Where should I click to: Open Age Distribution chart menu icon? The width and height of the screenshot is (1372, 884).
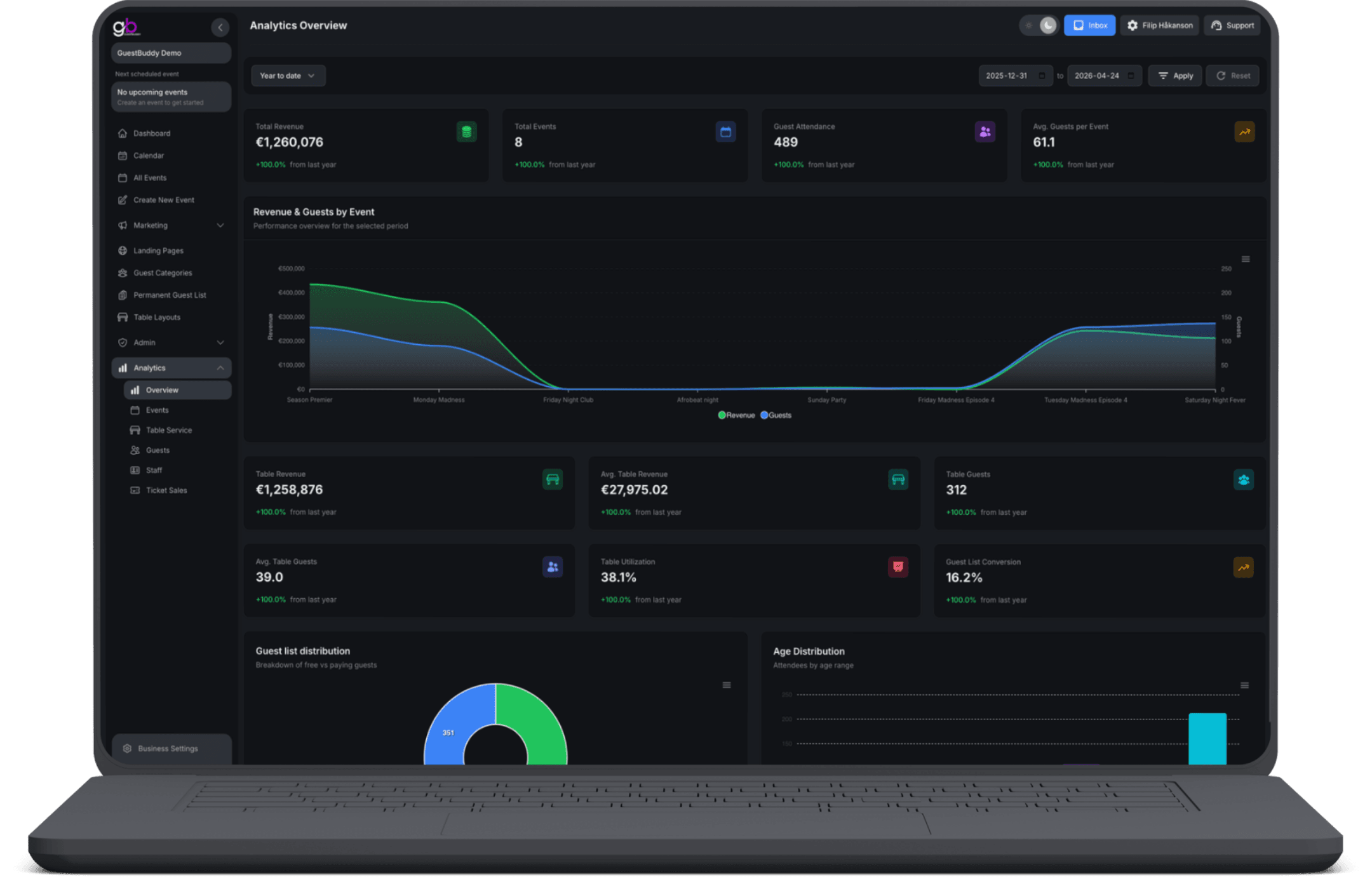(x=1244, y=685)
